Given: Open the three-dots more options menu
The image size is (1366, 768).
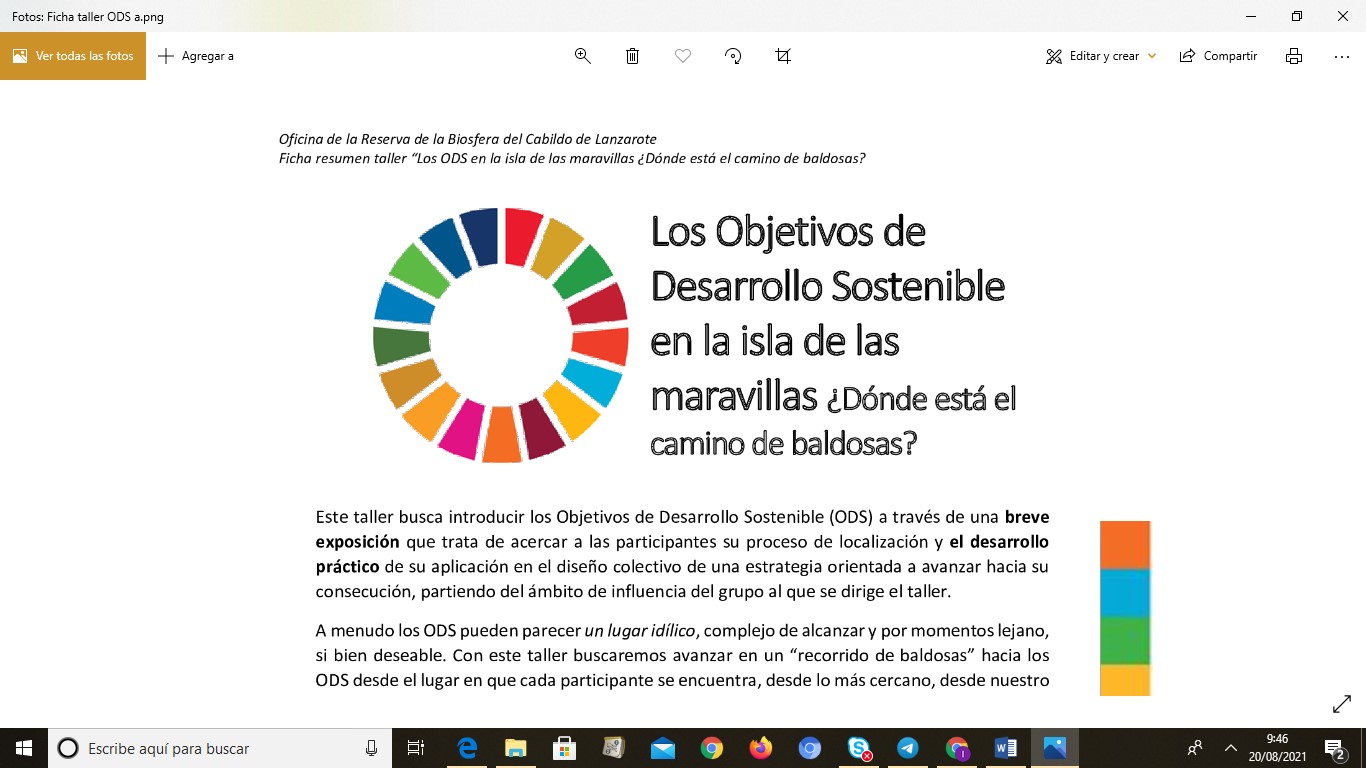Looking at the screenshot, I should point(1342,56).
